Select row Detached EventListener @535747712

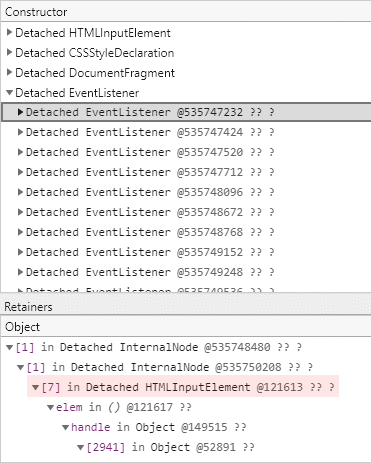(x=186, y=172)
